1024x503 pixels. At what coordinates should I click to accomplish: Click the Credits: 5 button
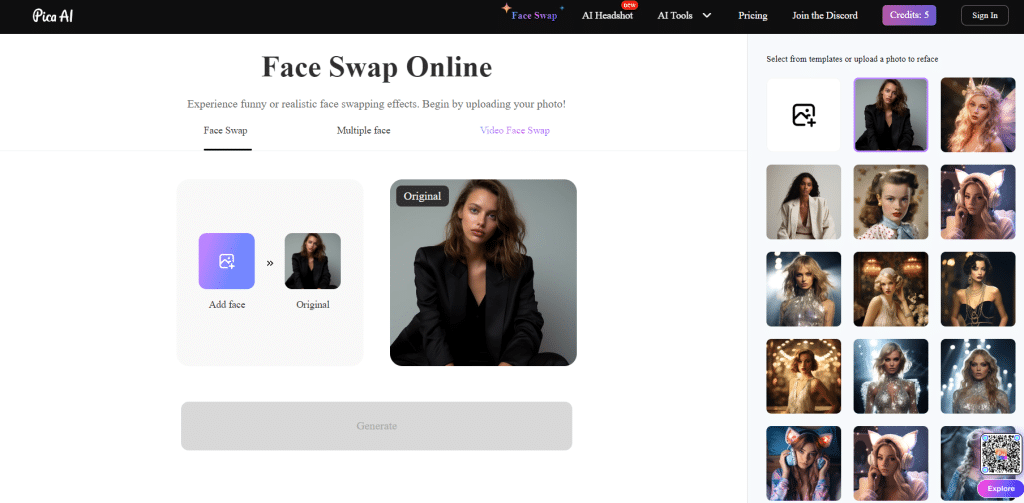click(909, 15)
